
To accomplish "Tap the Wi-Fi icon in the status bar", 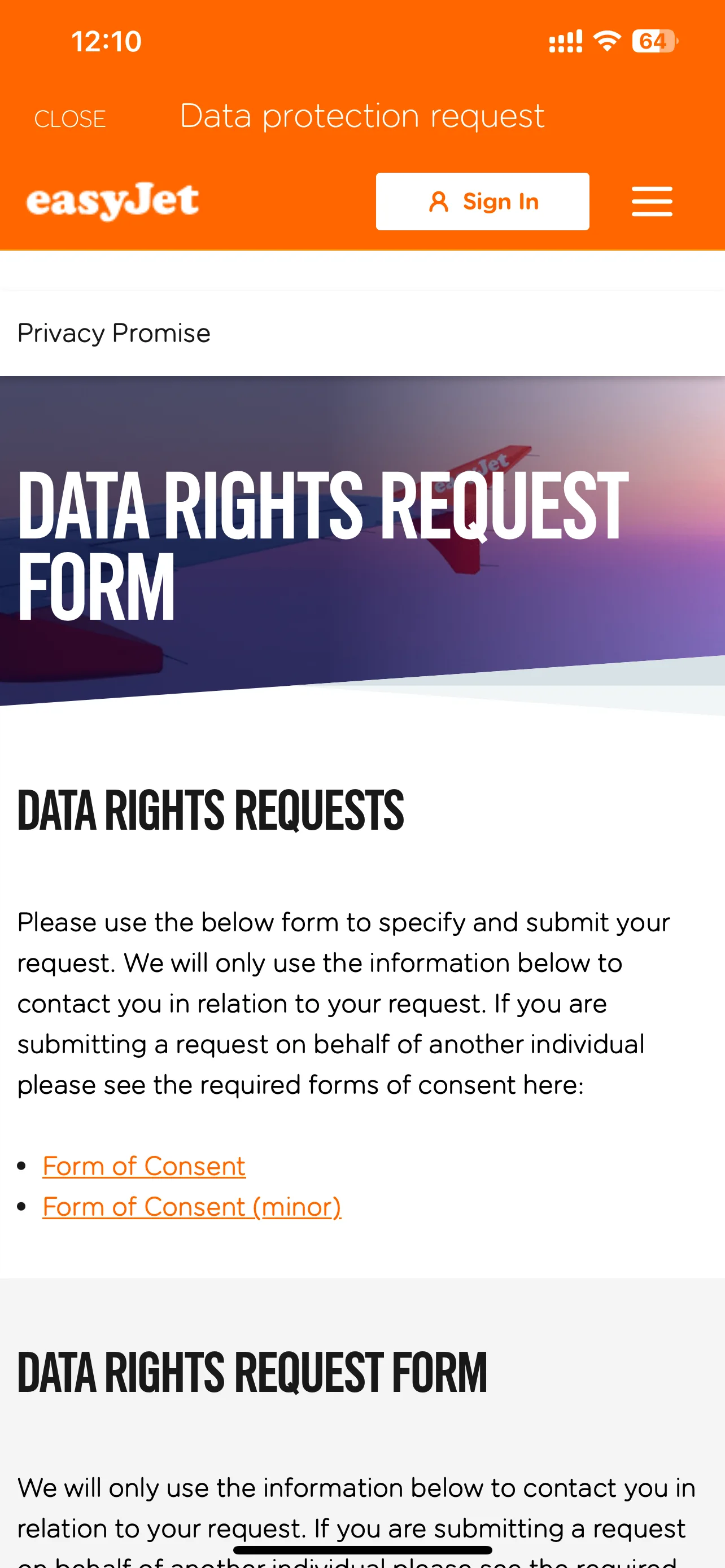I will tap(607, 41).
